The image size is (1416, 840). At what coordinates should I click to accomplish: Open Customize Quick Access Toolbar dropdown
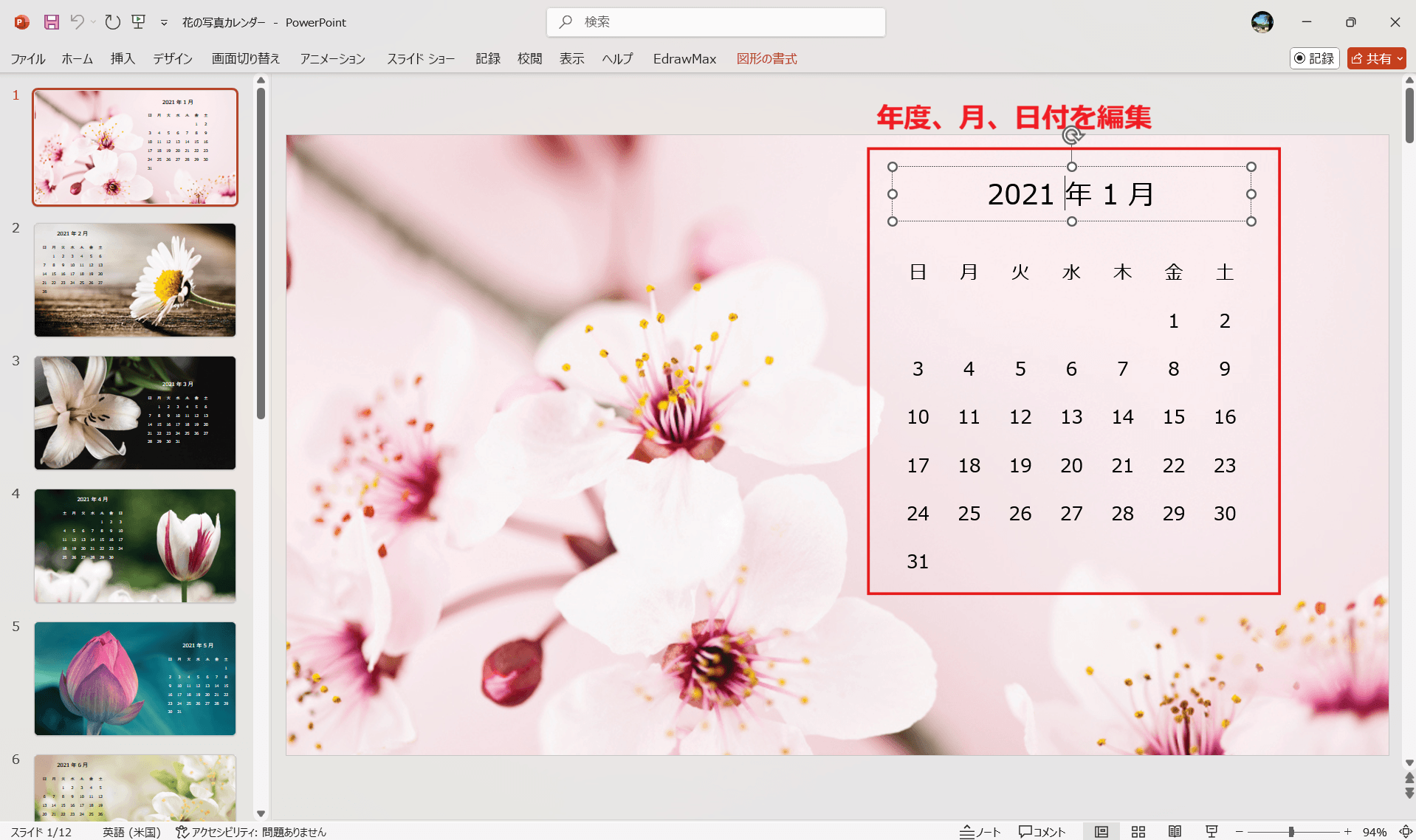pyautogui.click(x=164, y=23)
